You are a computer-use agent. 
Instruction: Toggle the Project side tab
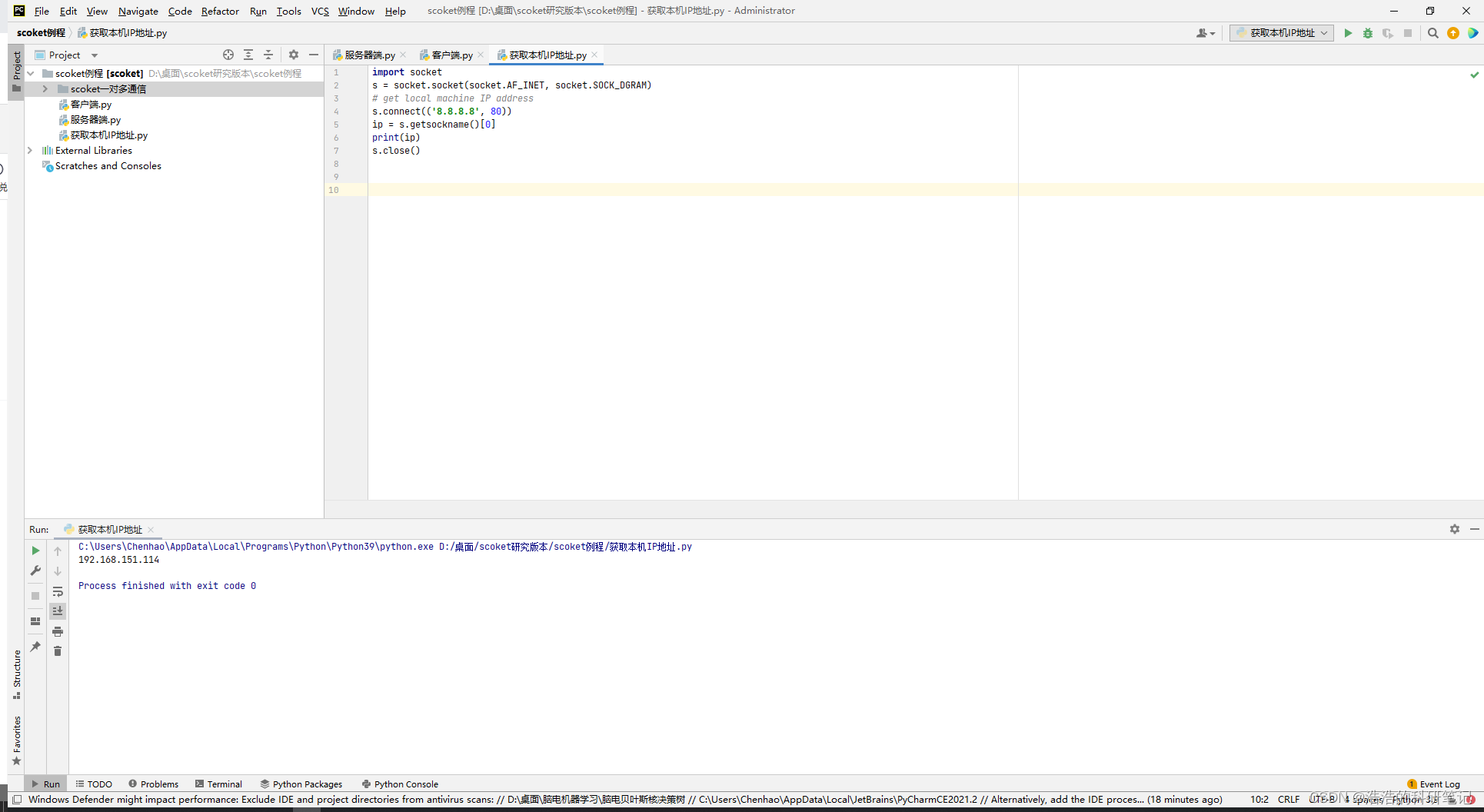tap(17, 72)
